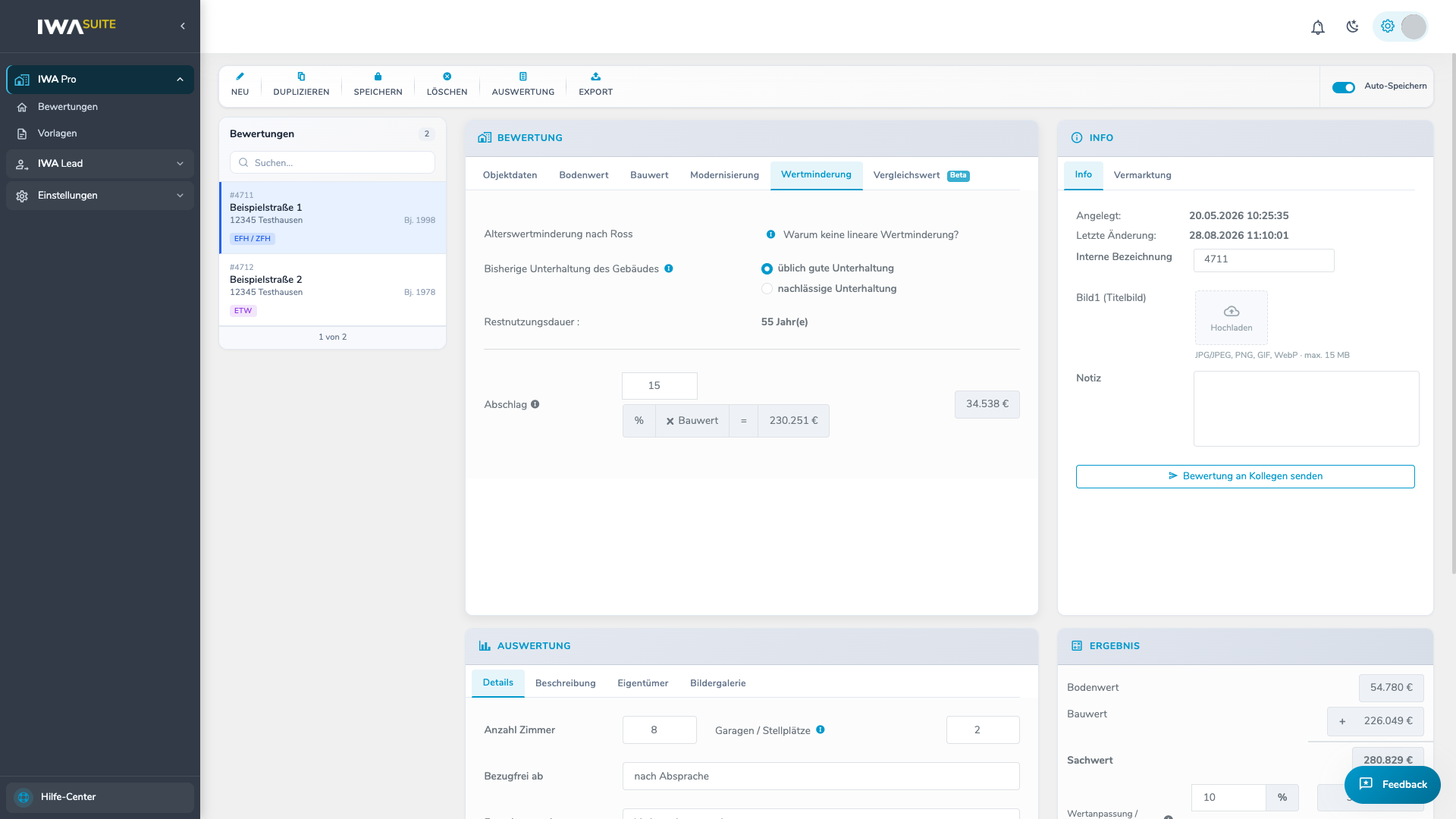The height and width of the screenshot is (819, 1456).
Task: Select 'üblich gute Unterhaltung' radio button
Action: point(767,268)
